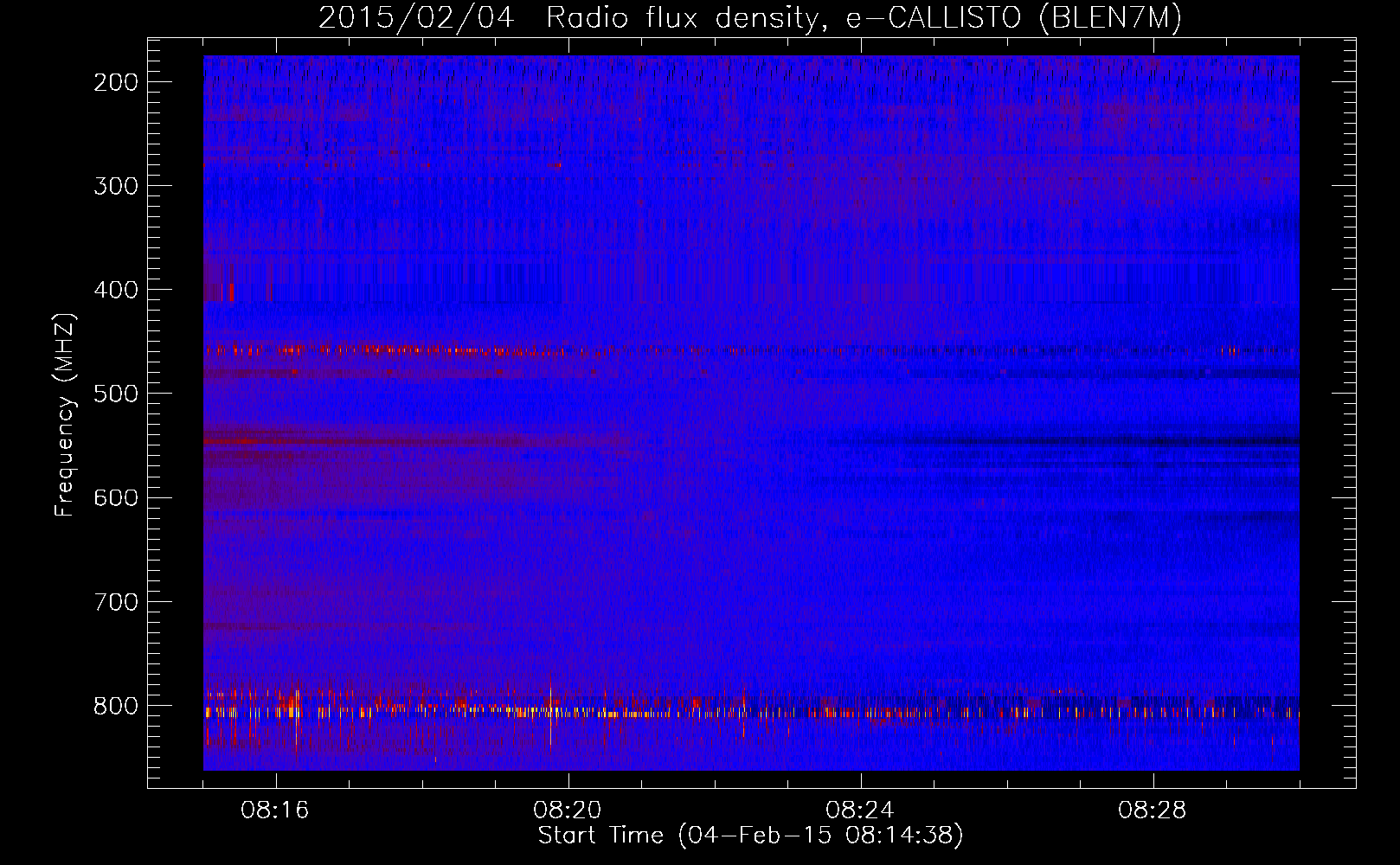This screenshot has height=865, width=1400.
Task: Click the 300 frequency tick label
Action: click(115, 186)
